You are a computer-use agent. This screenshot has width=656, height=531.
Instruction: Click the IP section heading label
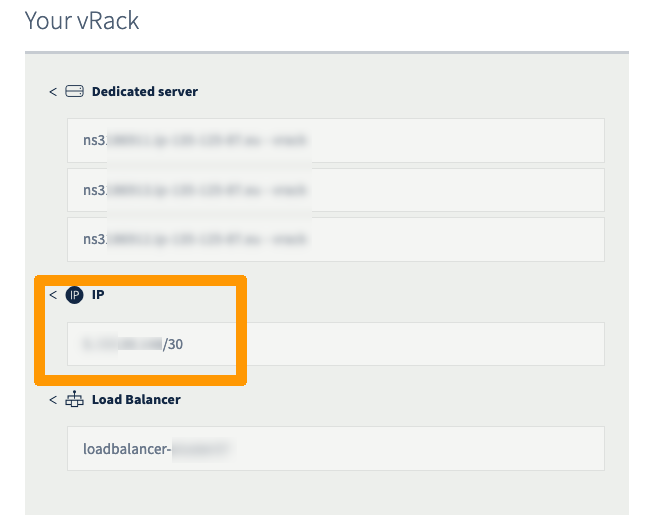pyautogui.click(x=98, y=295)
